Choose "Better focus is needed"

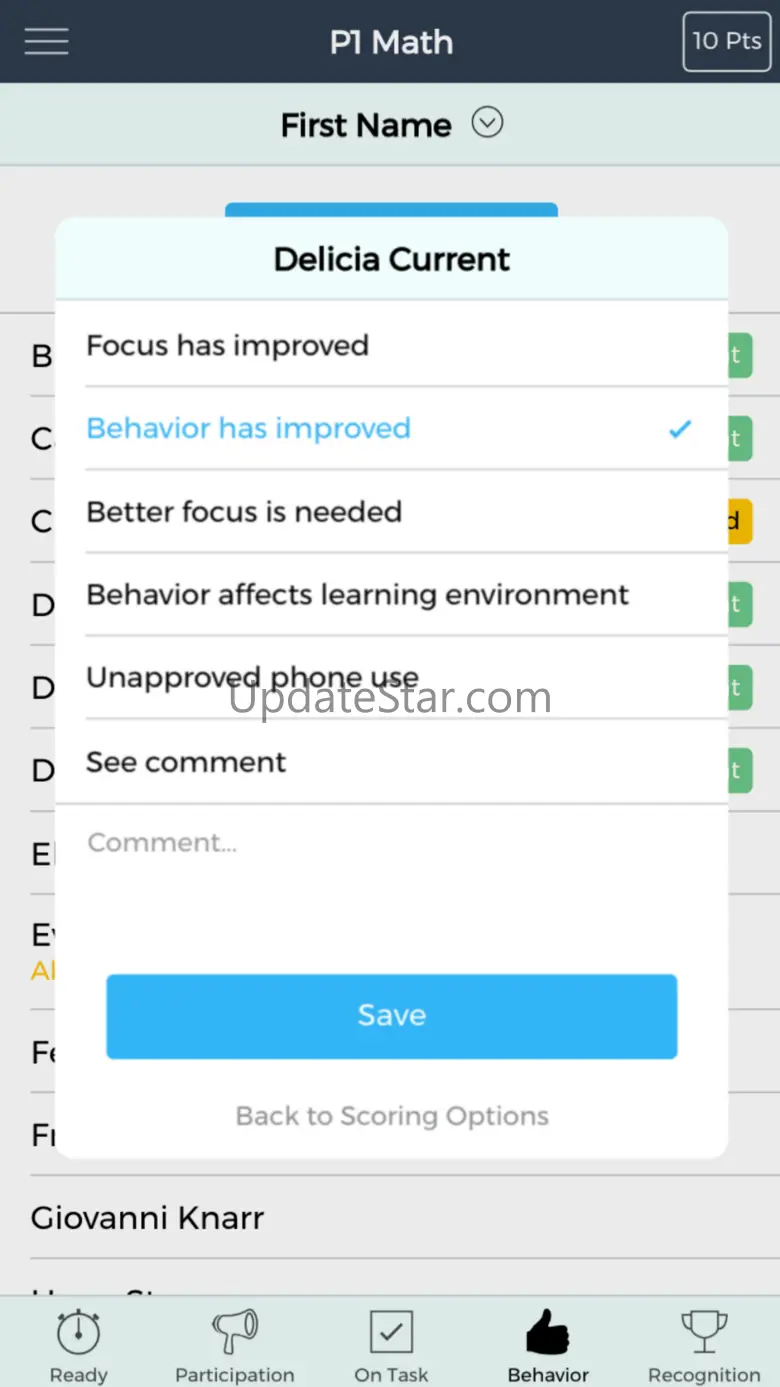pos(244,512)
